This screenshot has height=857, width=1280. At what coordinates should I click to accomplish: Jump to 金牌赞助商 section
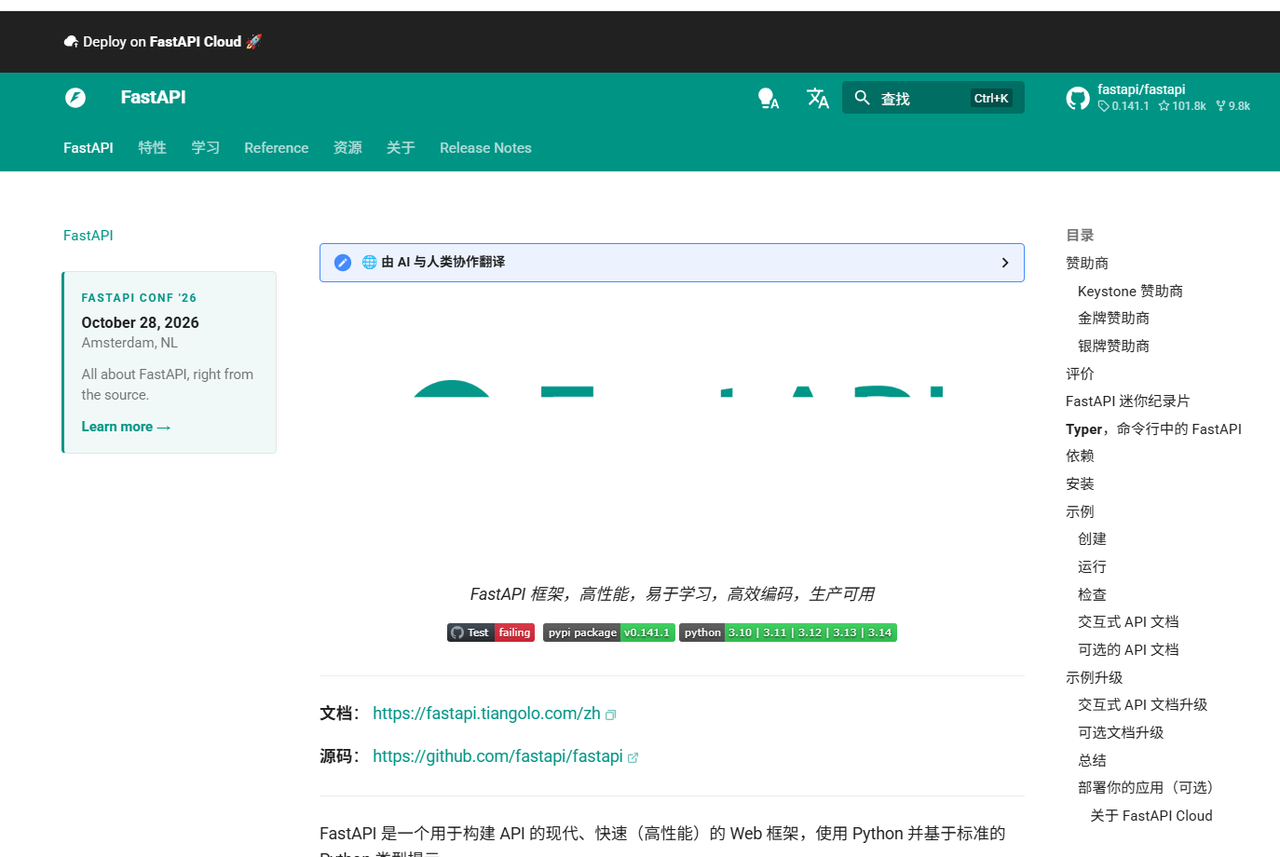pyautogui.click(x=1114, y=318)
